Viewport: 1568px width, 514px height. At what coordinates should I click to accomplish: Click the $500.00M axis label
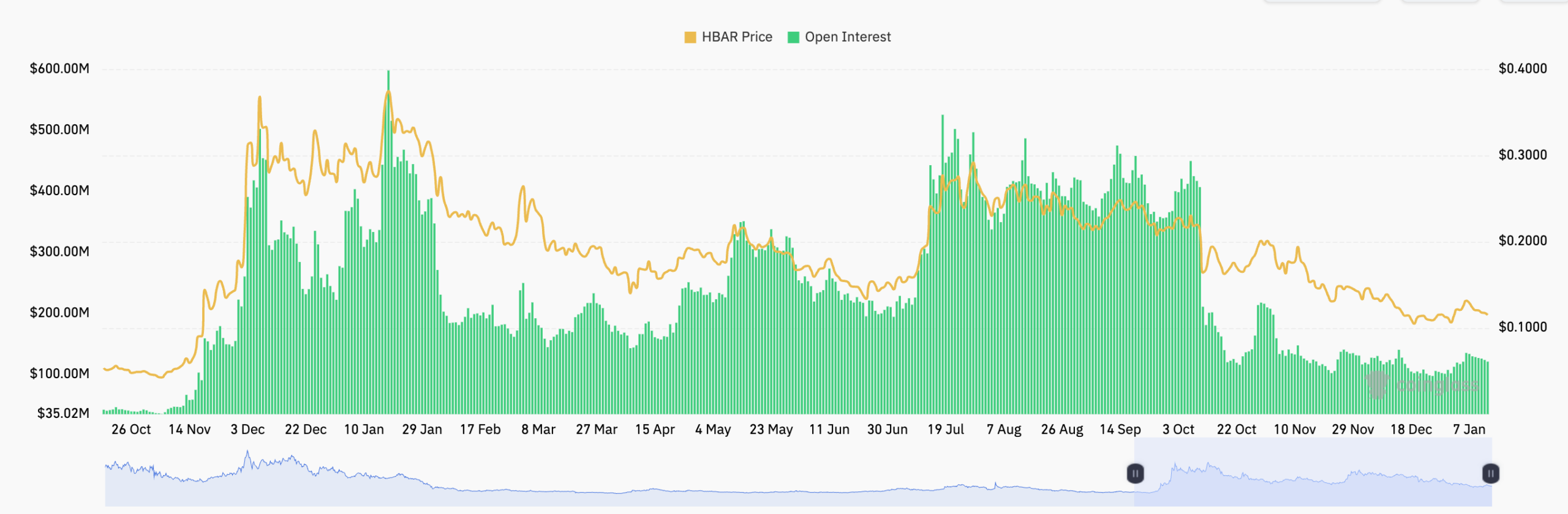(x=59, y=130)
